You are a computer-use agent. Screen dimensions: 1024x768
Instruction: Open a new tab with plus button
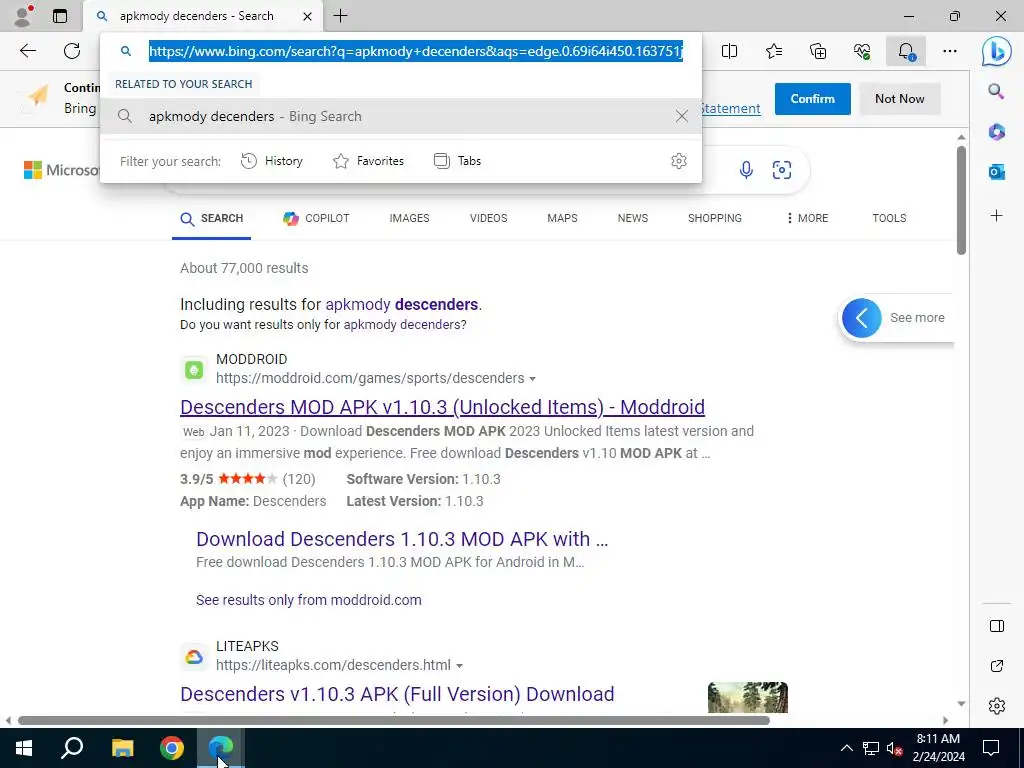tap(340, 16)
